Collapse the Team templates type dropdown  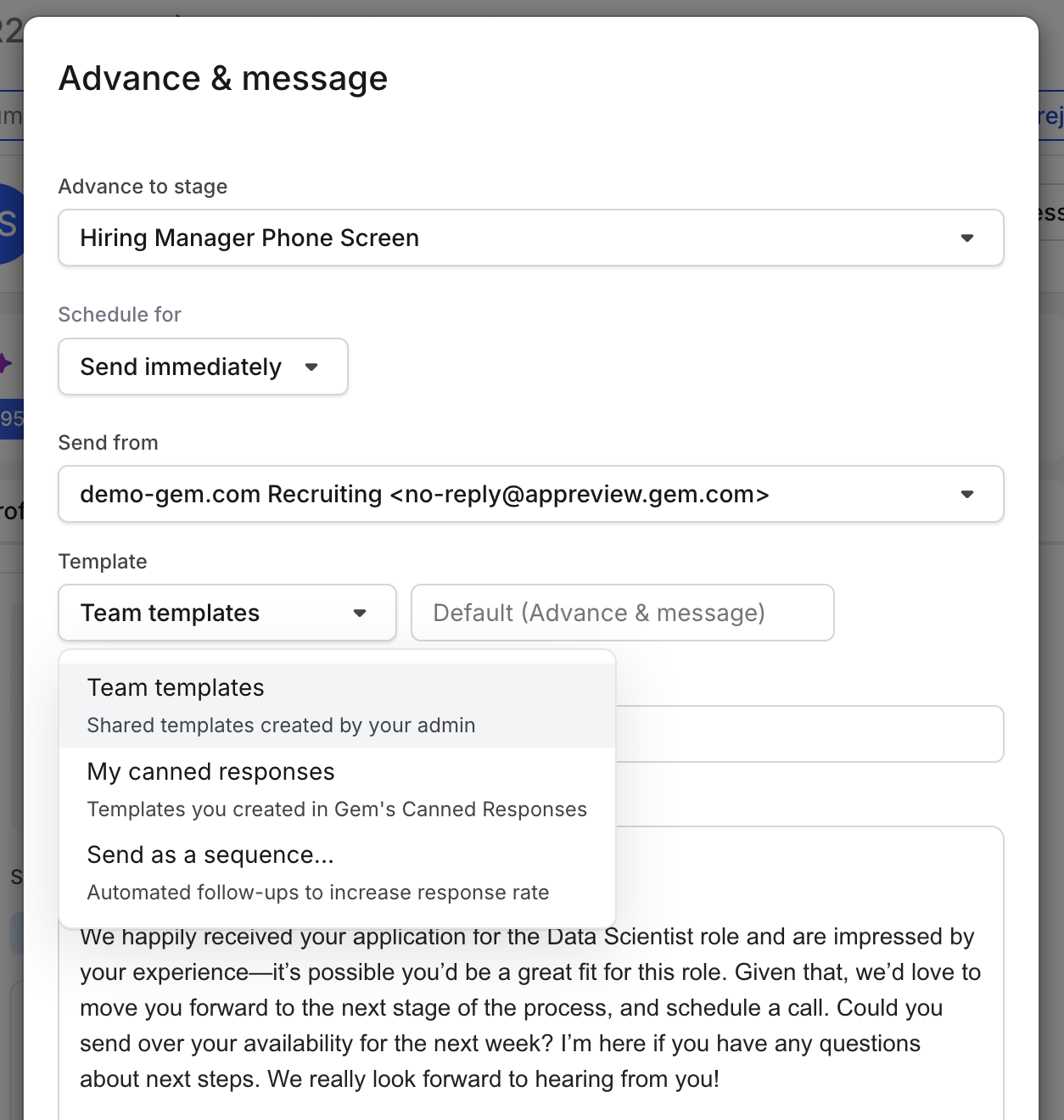(x=227, y=613)
